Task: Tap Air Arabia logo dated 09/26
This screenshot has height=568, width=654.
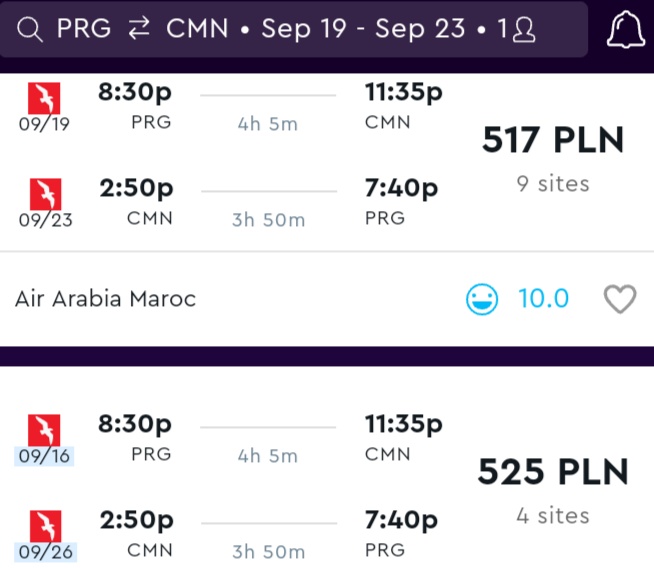Action: [x=45, y=526]
